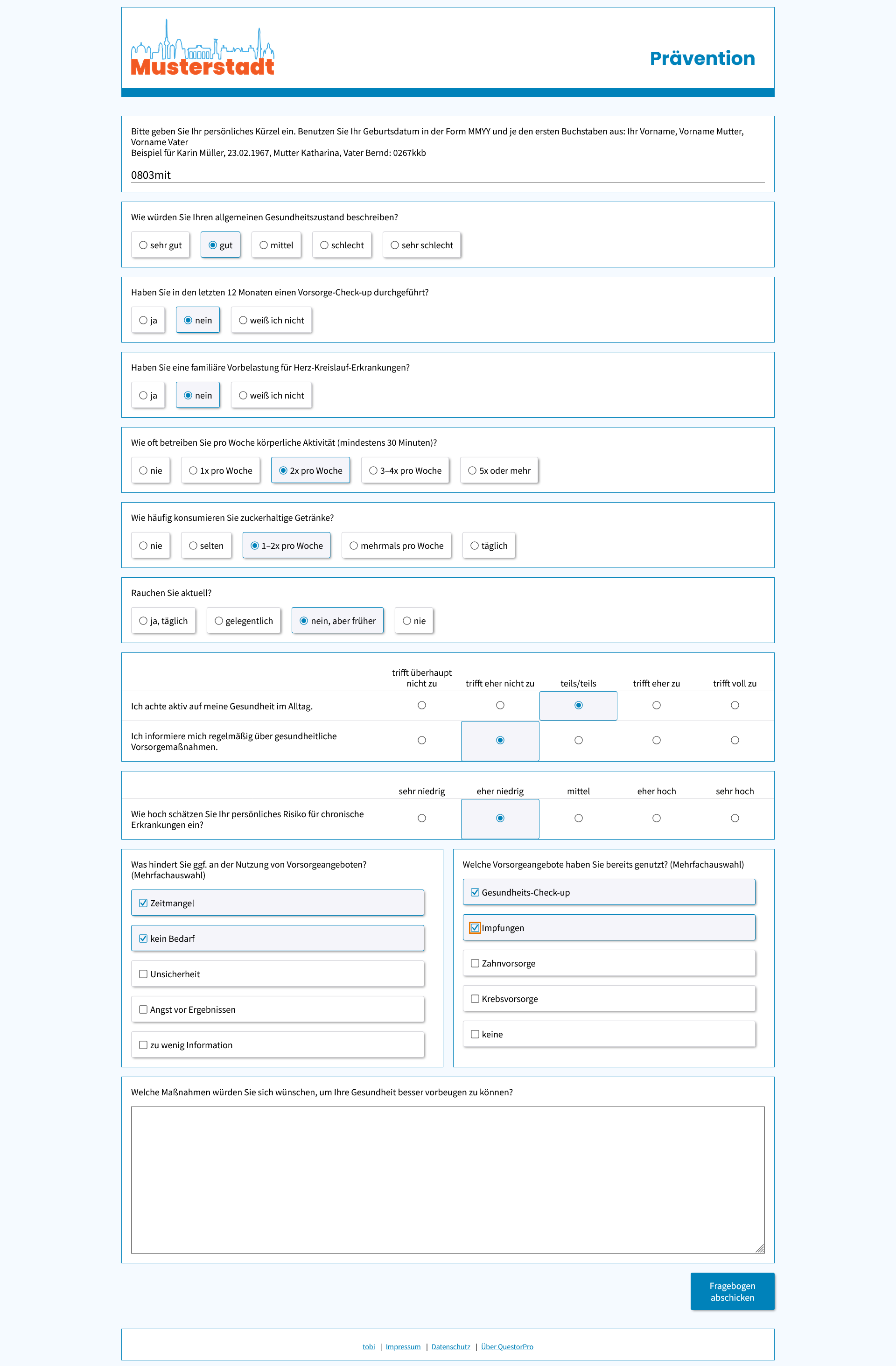
Task: Select 'sehr gut' for general health
Action: [160, 245]
